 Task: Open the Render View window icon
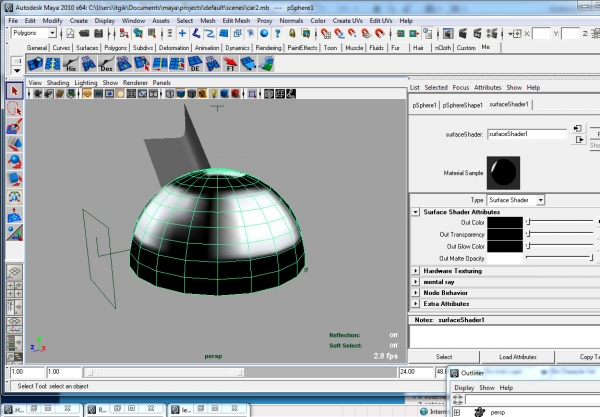pyautogui.click(x=448, y=34)
